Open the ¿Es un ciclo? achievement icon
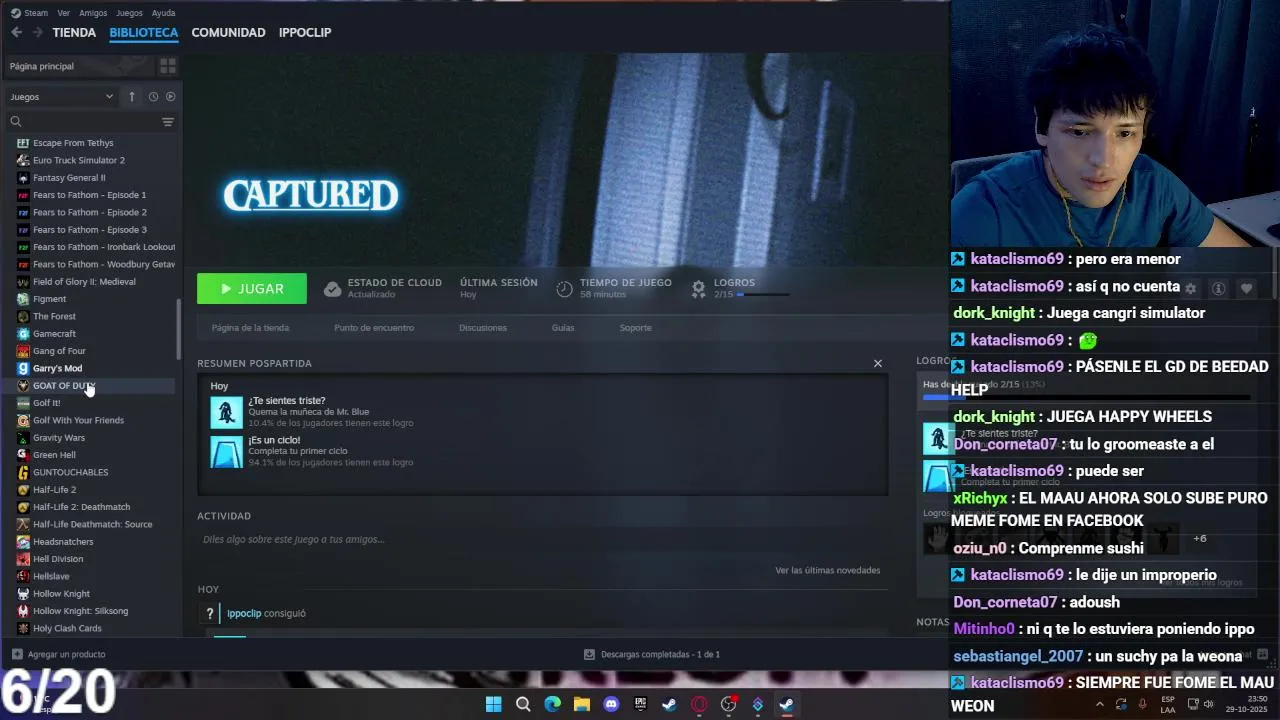This screenshot has height=720, width=1280. pyautogui.click(x=226, y=451)
